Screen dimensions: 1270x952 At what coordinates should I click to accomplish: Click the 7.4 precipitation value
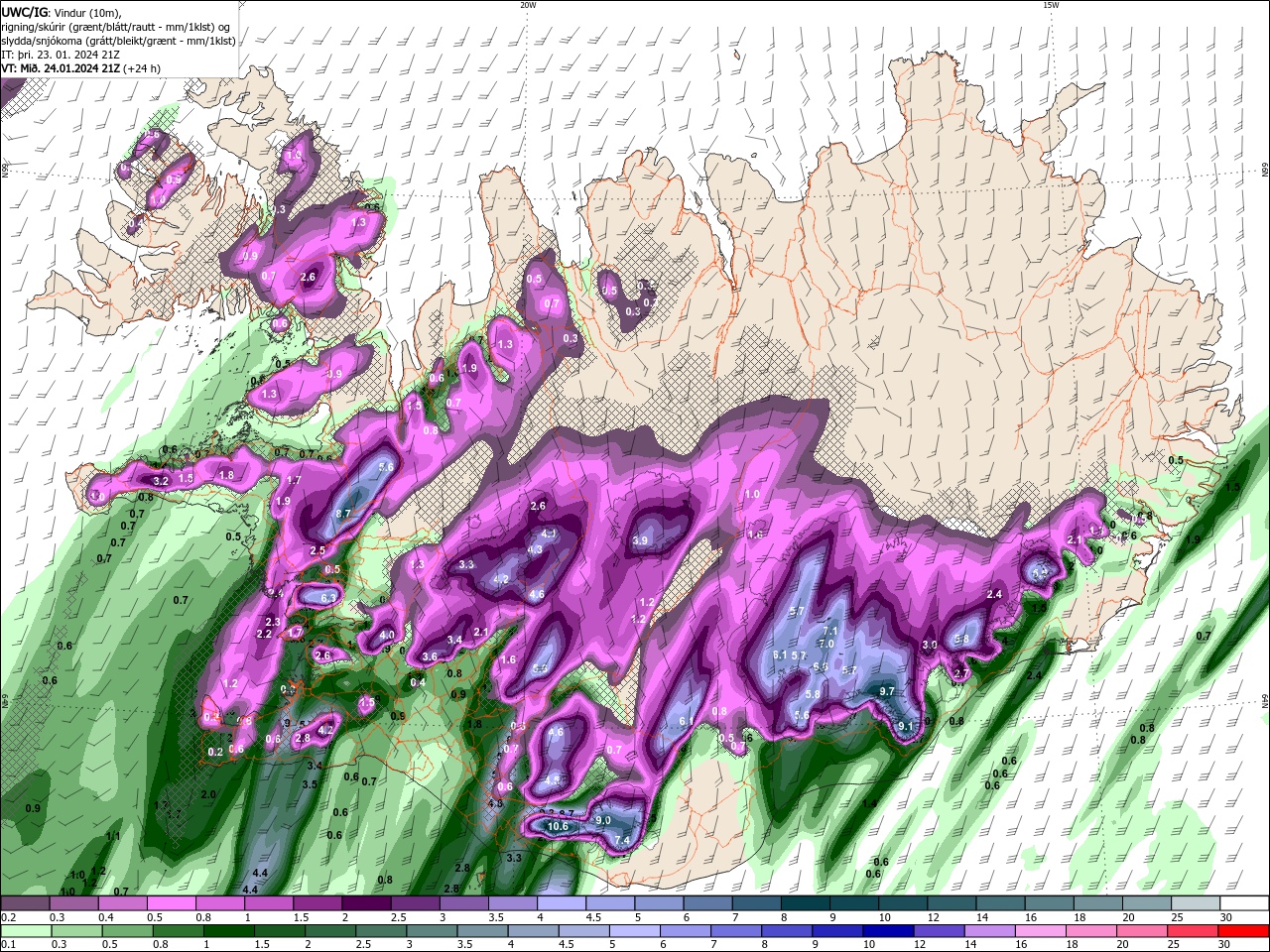[623, 841]
